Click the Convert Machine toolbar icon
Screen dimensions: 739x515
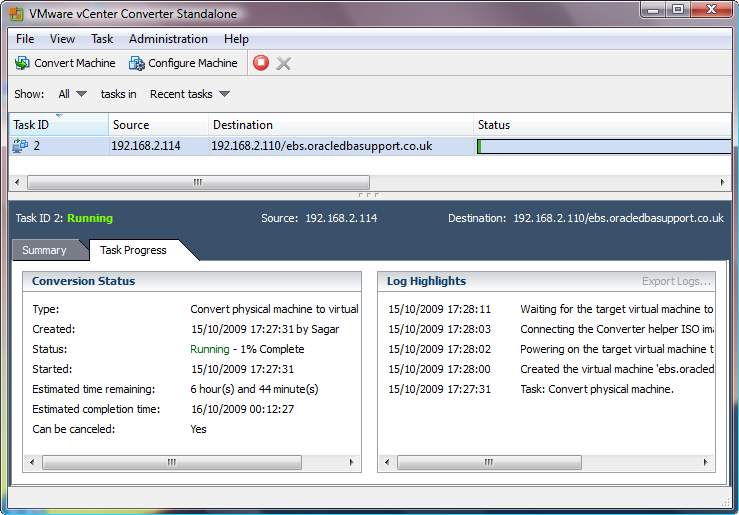coord(22,63)
